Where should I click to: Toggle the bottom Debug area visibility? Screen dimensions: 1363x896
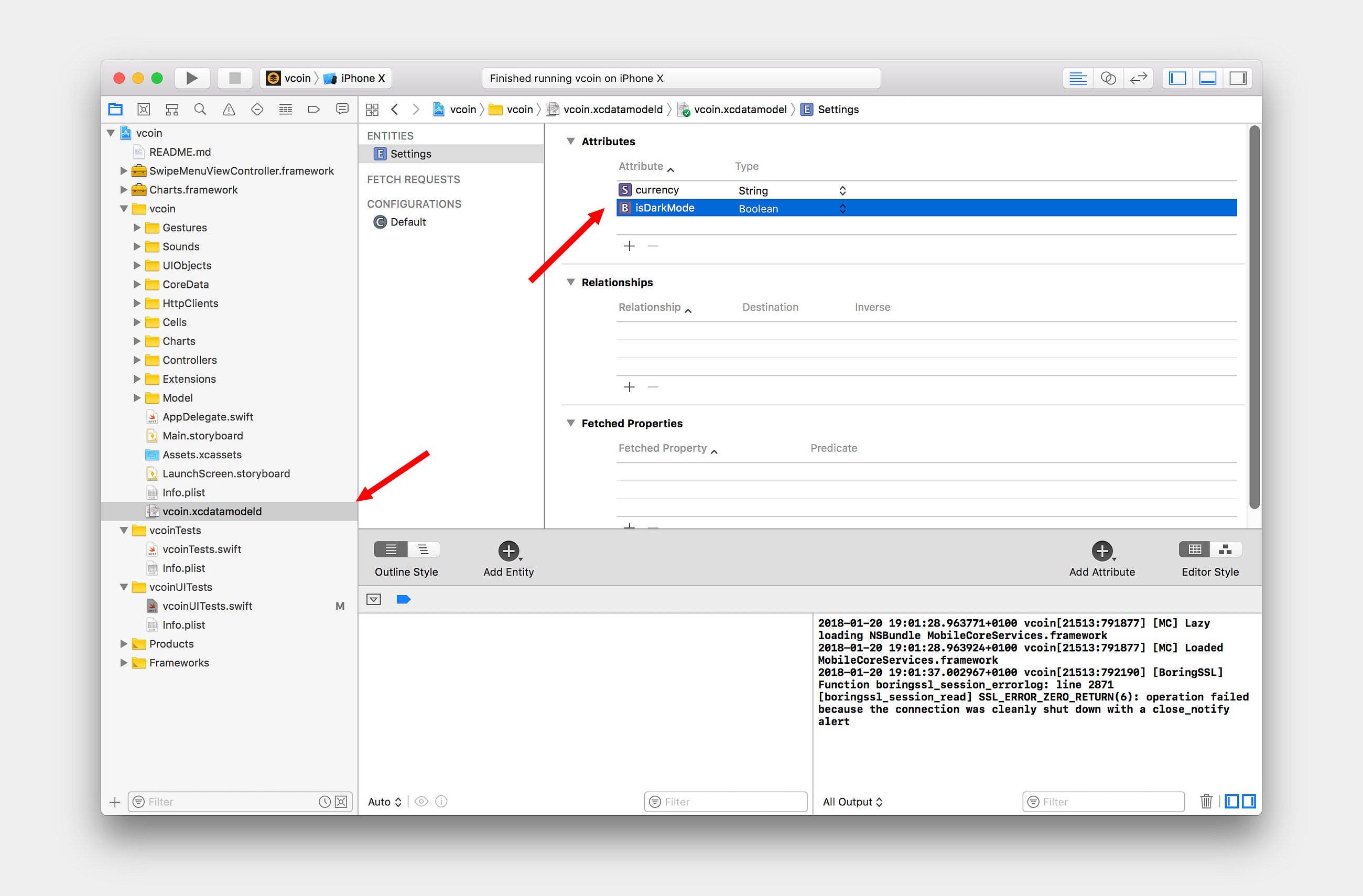point(1207,78)
